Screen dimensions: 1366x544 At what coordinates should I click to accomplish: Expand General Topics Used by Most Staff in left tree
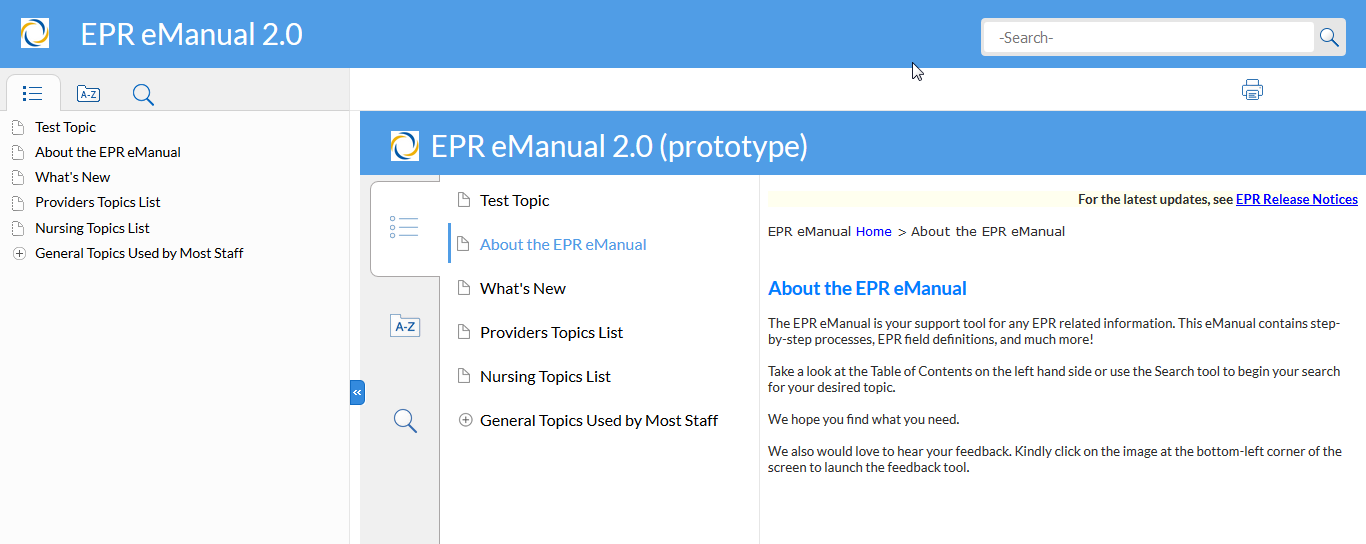point(17,253)
